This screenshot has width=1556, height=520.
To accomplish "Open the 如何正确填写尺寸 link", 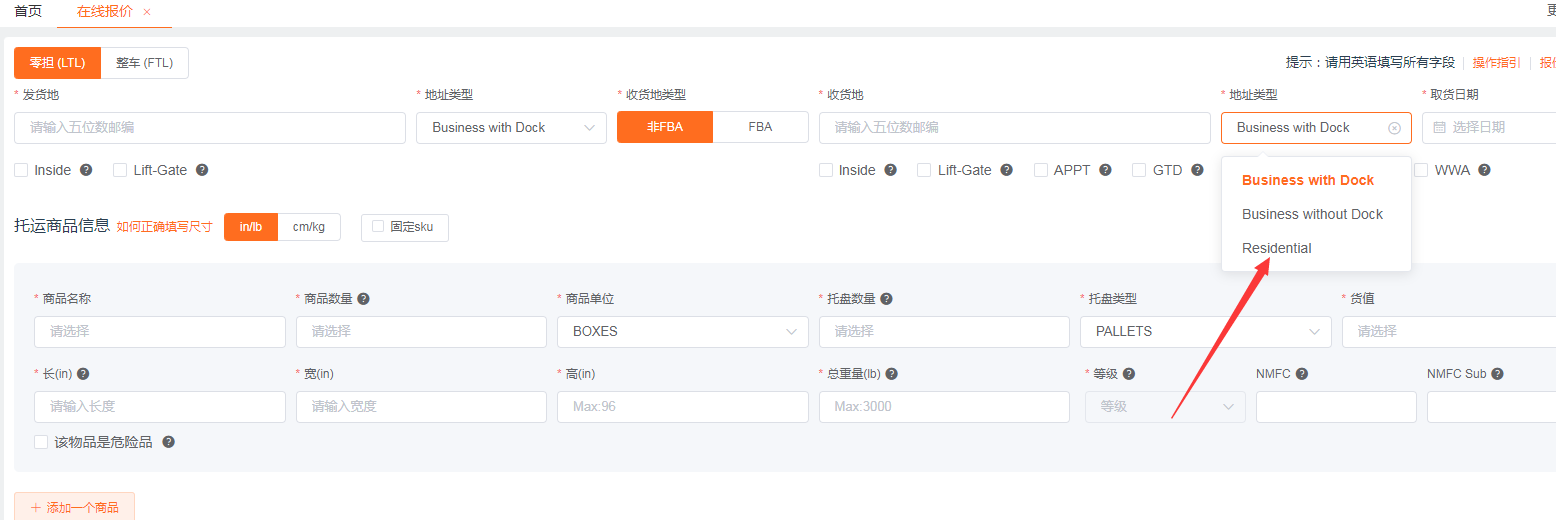I will tap(164, 227).
